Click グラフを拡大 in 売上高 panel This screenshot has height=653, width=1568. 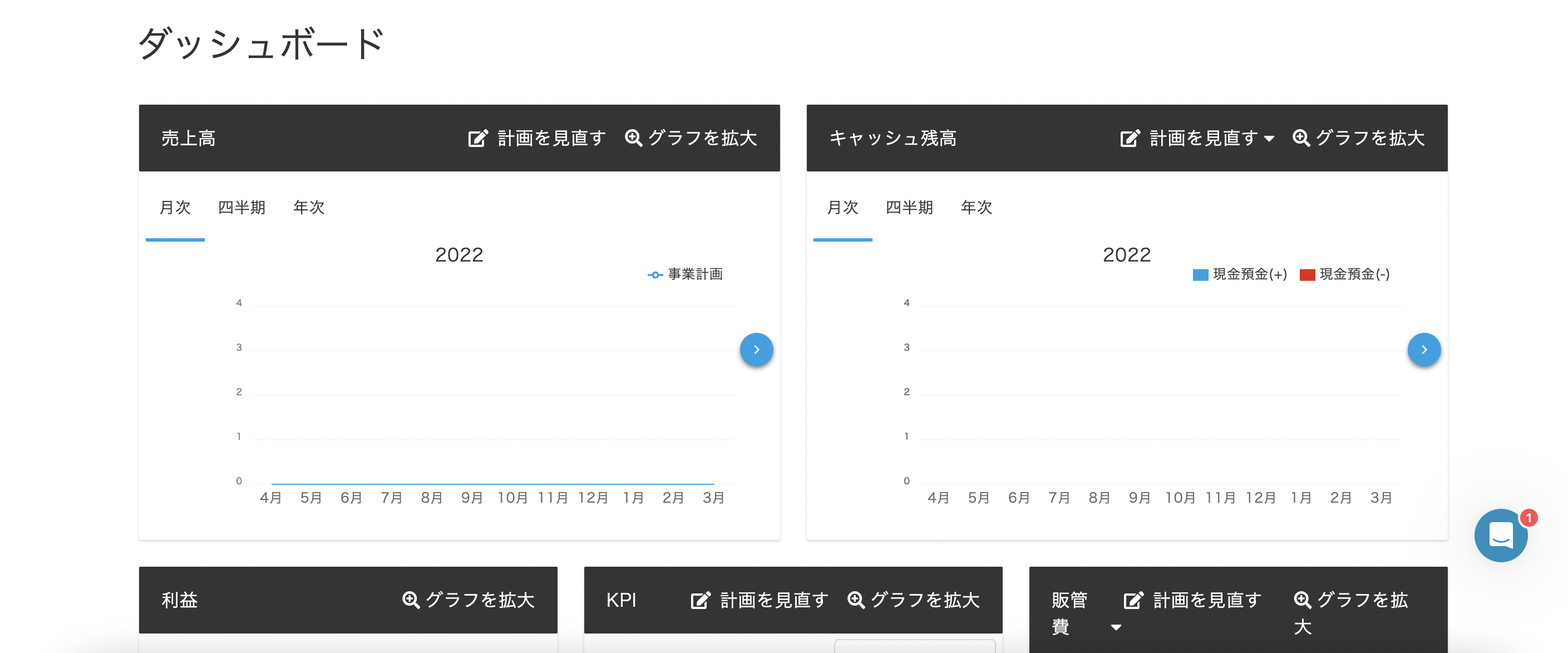691,138
